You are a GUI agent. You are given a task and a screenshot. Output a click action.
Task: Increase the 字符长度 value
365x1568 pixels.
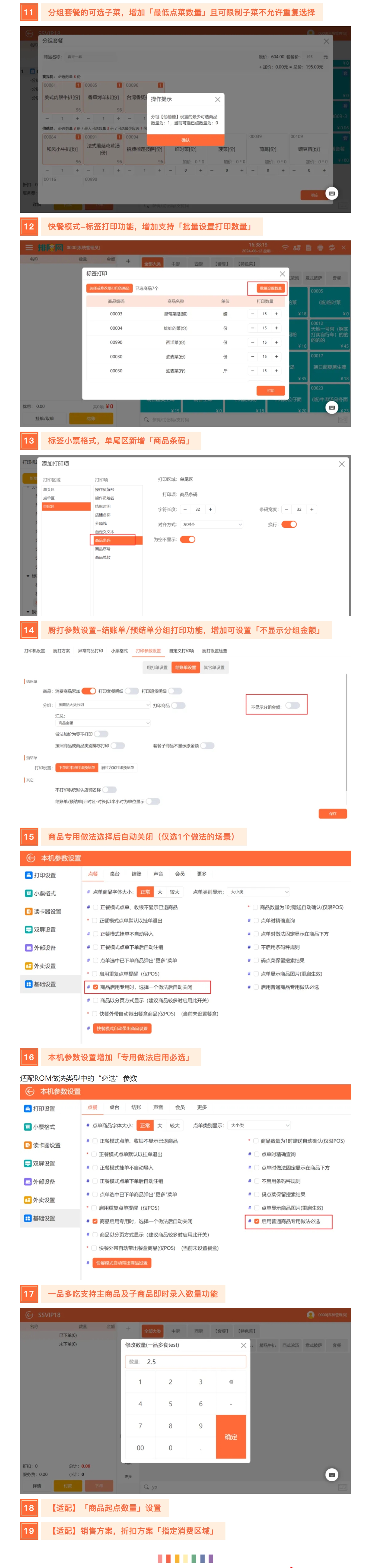pos(210,509)
